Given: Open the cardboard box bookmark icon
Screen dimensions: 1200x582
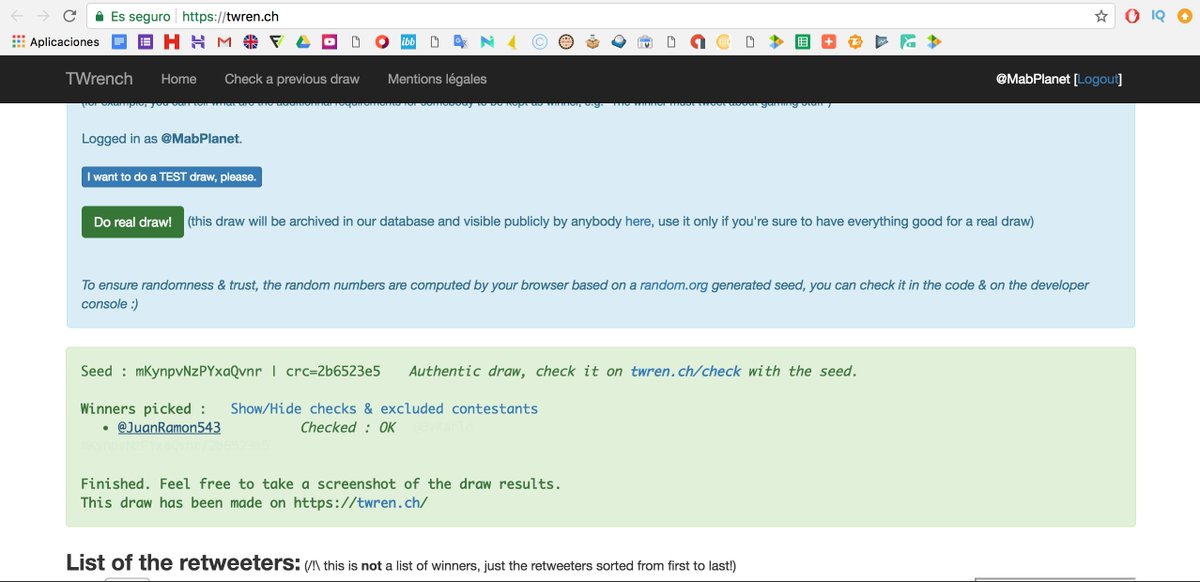Looking at the screenshot, I should pos(592,42).
